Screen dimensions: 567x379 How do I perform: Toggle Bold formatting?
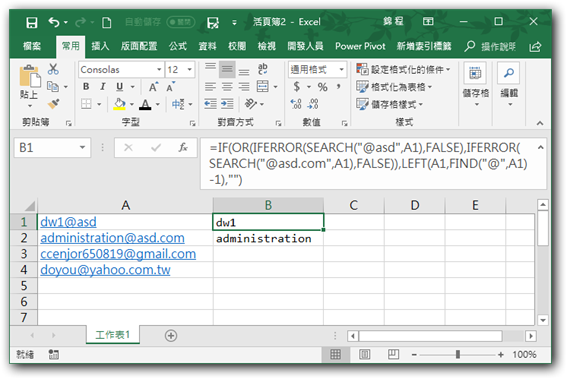coord(86,87)
